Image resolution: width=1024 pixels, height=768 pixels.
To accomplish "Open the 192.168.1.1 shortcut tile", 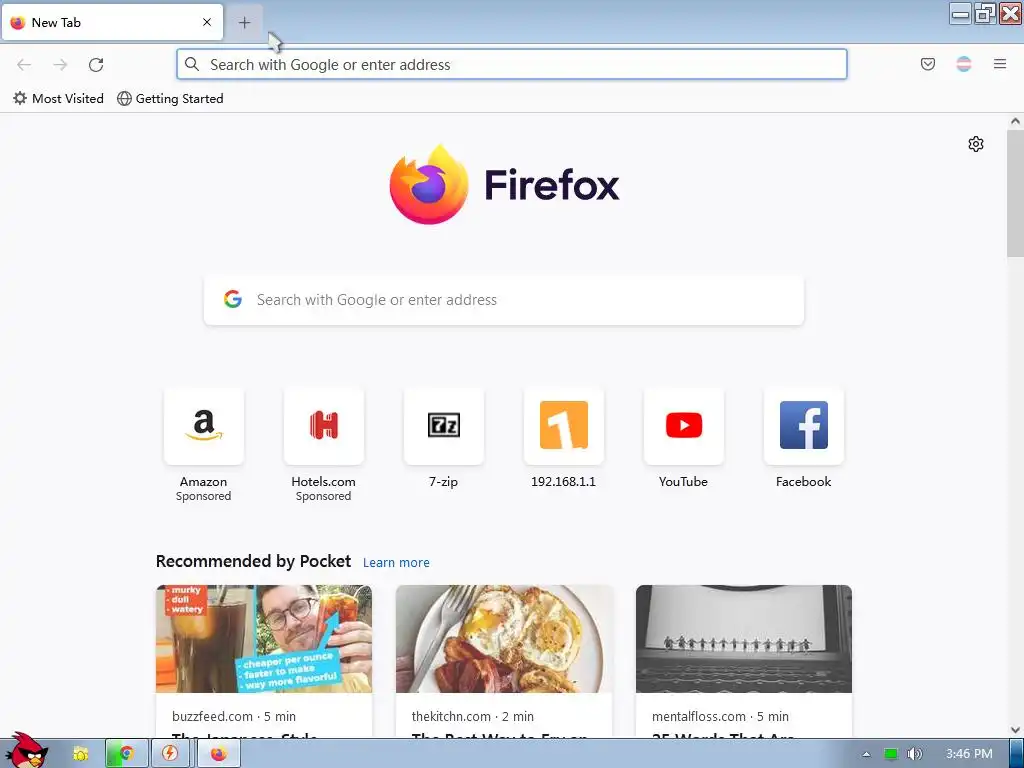I will click(564, 426).
